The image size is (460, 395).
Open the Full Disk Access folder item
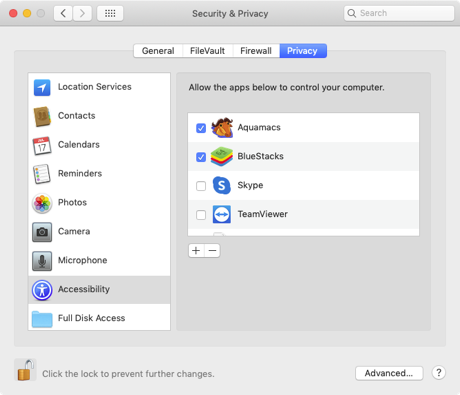(x=99, y=318)
